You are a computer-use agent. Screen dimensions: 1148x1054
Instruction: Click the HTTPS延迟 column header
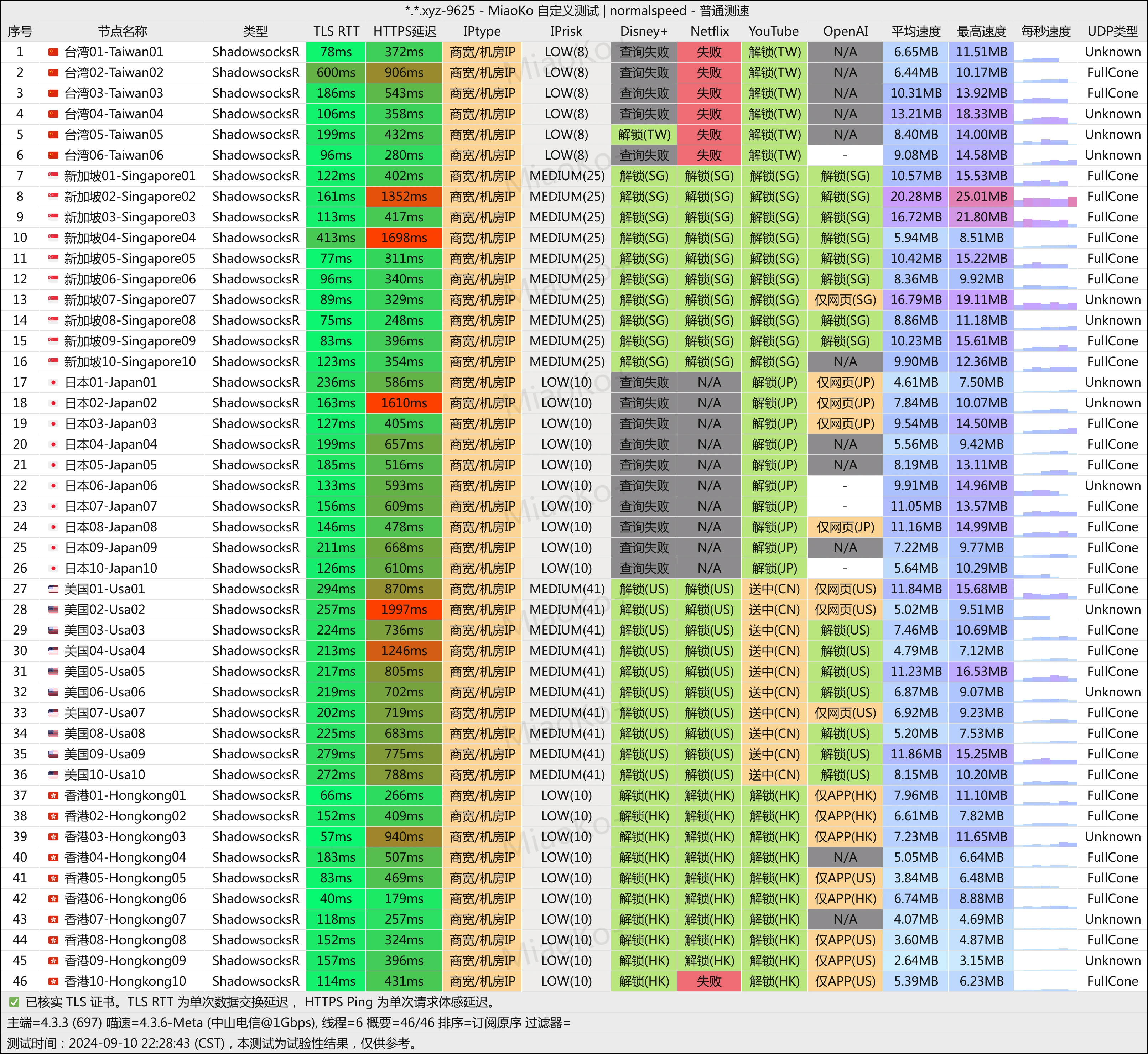(x=404, y=31)
